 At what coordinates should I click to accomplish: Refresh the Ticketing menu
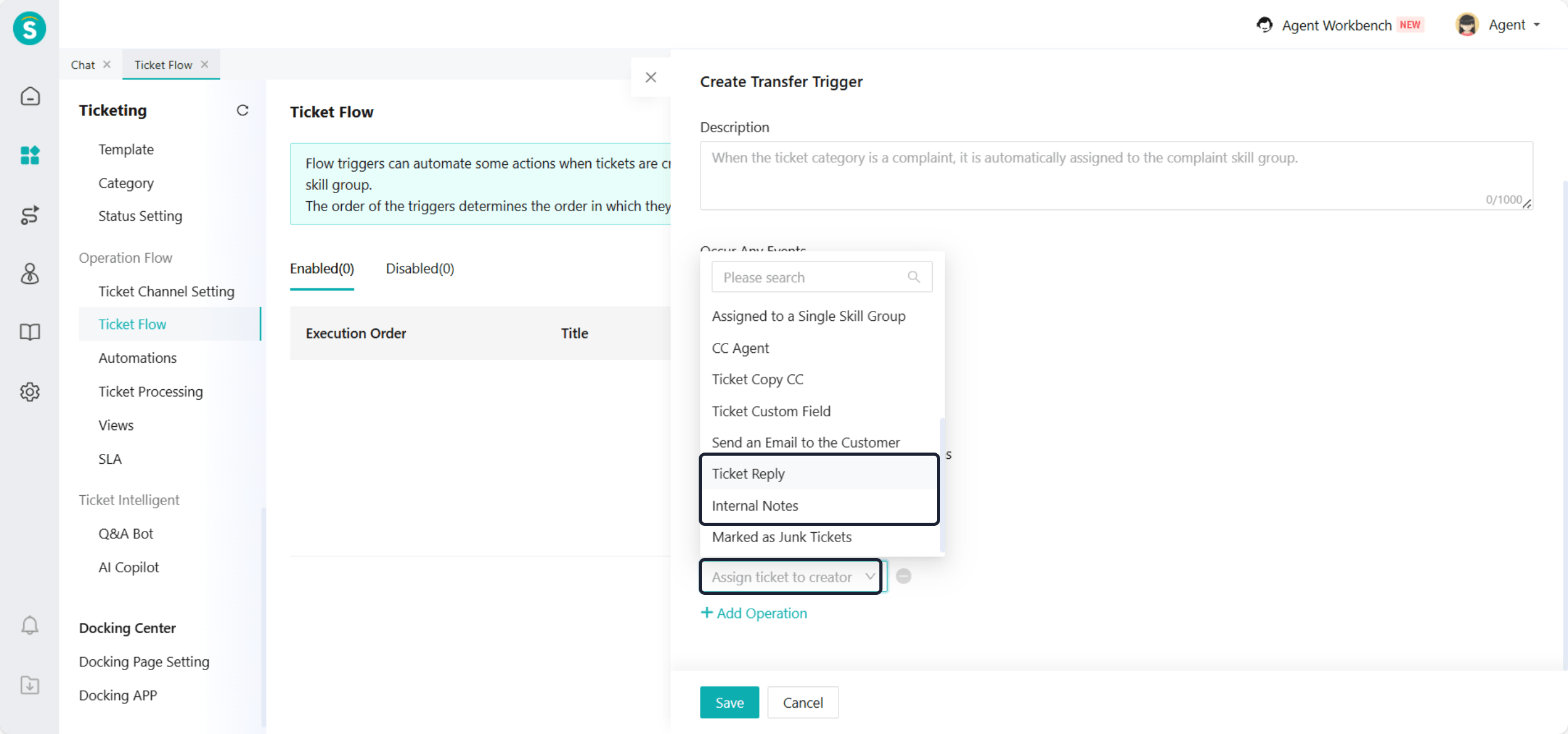[x=242, y=110]
